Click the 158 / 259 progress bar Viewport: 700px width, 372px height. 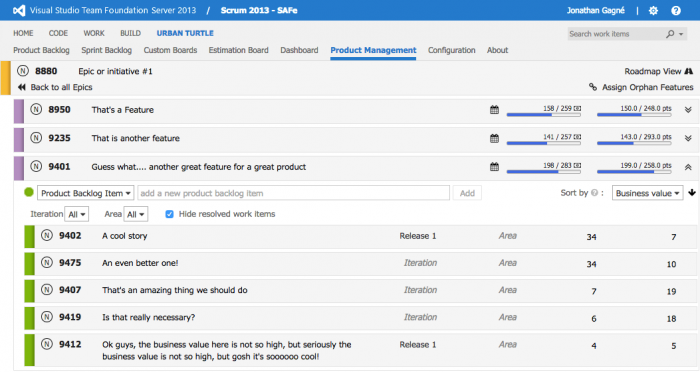tap(544, 114)
